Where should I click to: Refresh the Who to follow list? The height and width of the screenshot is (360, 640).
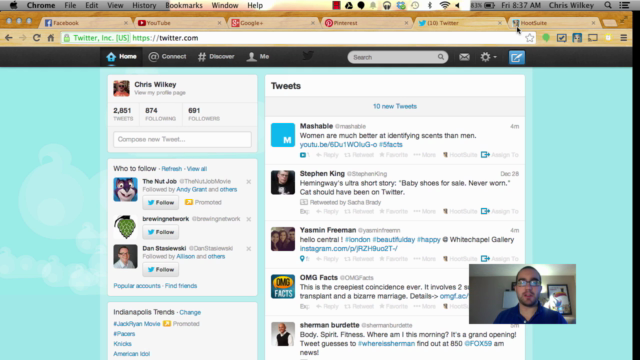171,169
